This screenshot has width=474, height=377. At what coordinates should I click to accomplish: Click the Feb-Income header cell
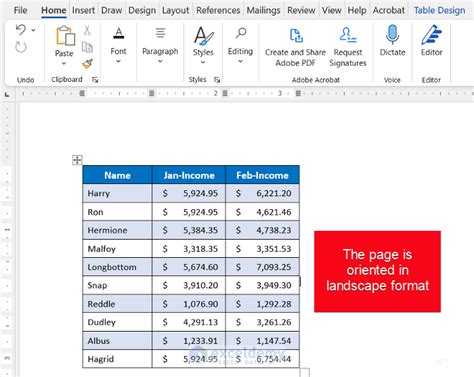pyautogui.click(x=262, y=175)
